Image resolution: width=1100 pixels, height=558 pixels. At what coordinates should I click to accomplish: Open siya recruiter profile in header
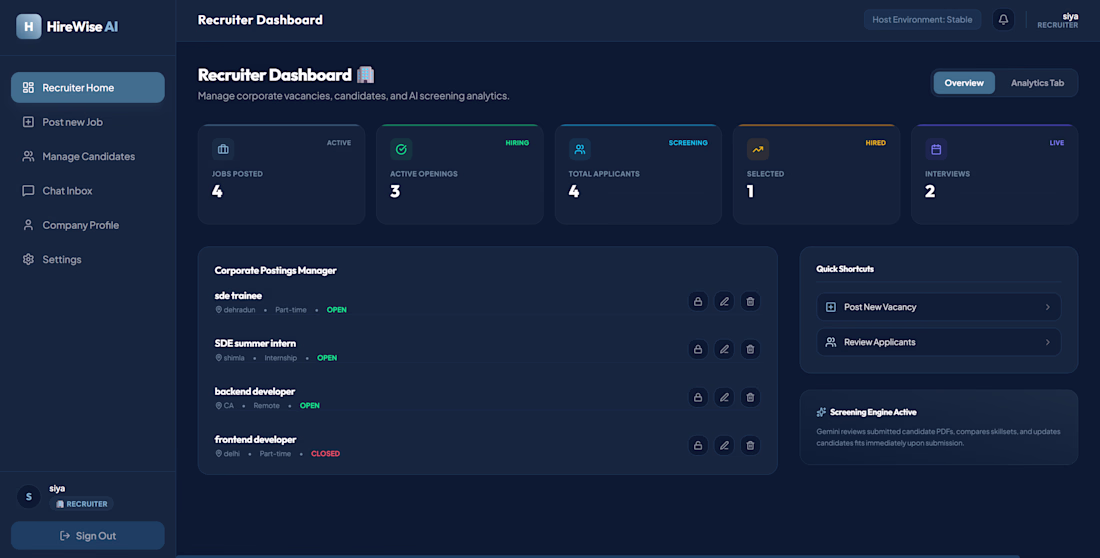pyautogui.click(x=1058, y=20)
